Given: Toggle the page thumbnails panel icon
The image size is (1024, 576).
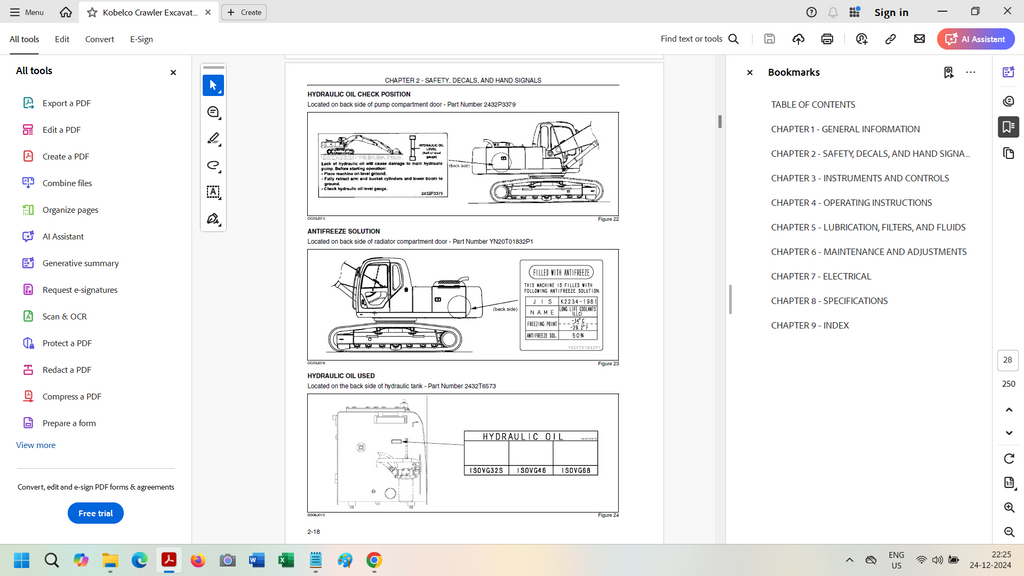Looking at the screenshot, I should click(1008, 153).
